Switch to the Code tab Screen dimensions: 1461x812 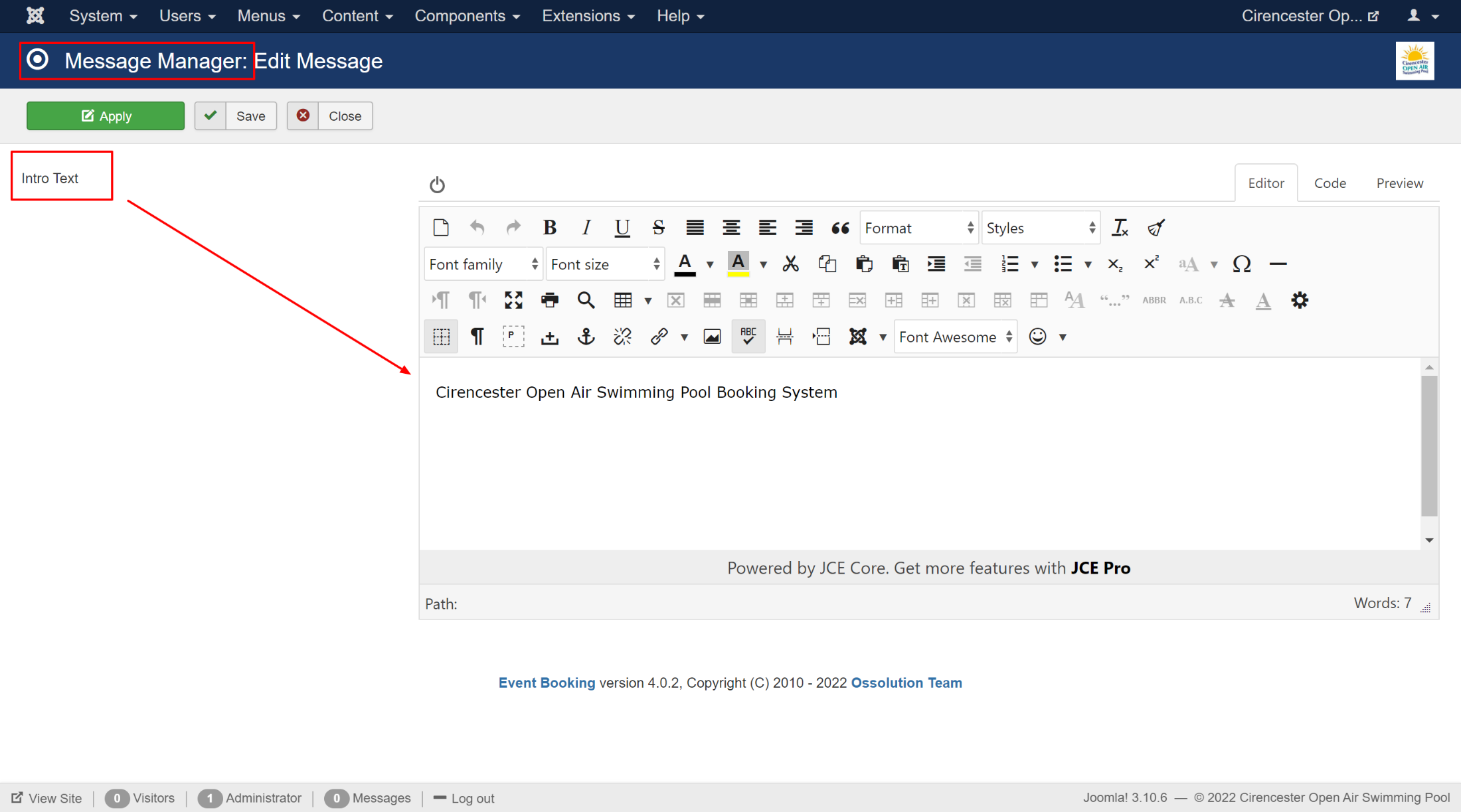[x=1330, y=183]
